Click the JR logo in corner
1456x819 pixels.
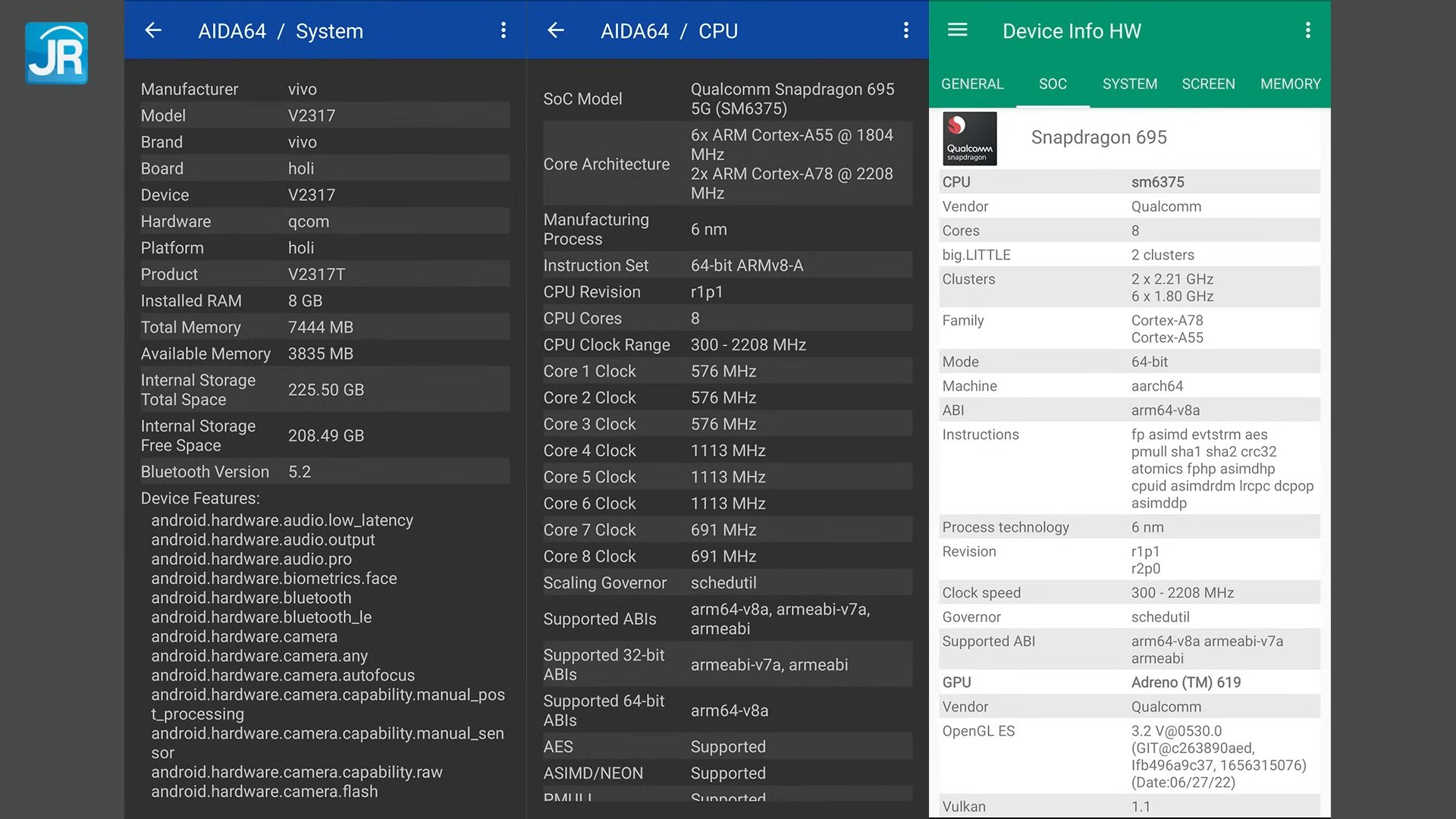(x=56, y=53)
